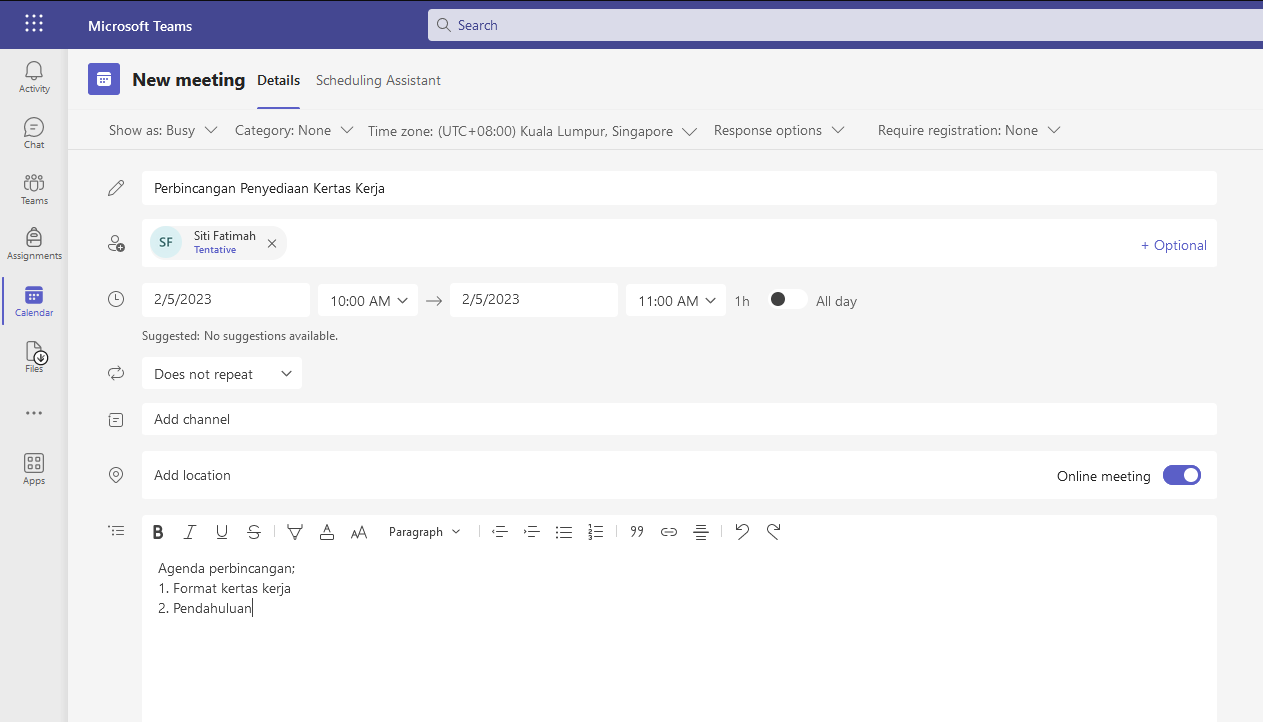Open the 10:00 AM start time dropdown

(367, 300)
